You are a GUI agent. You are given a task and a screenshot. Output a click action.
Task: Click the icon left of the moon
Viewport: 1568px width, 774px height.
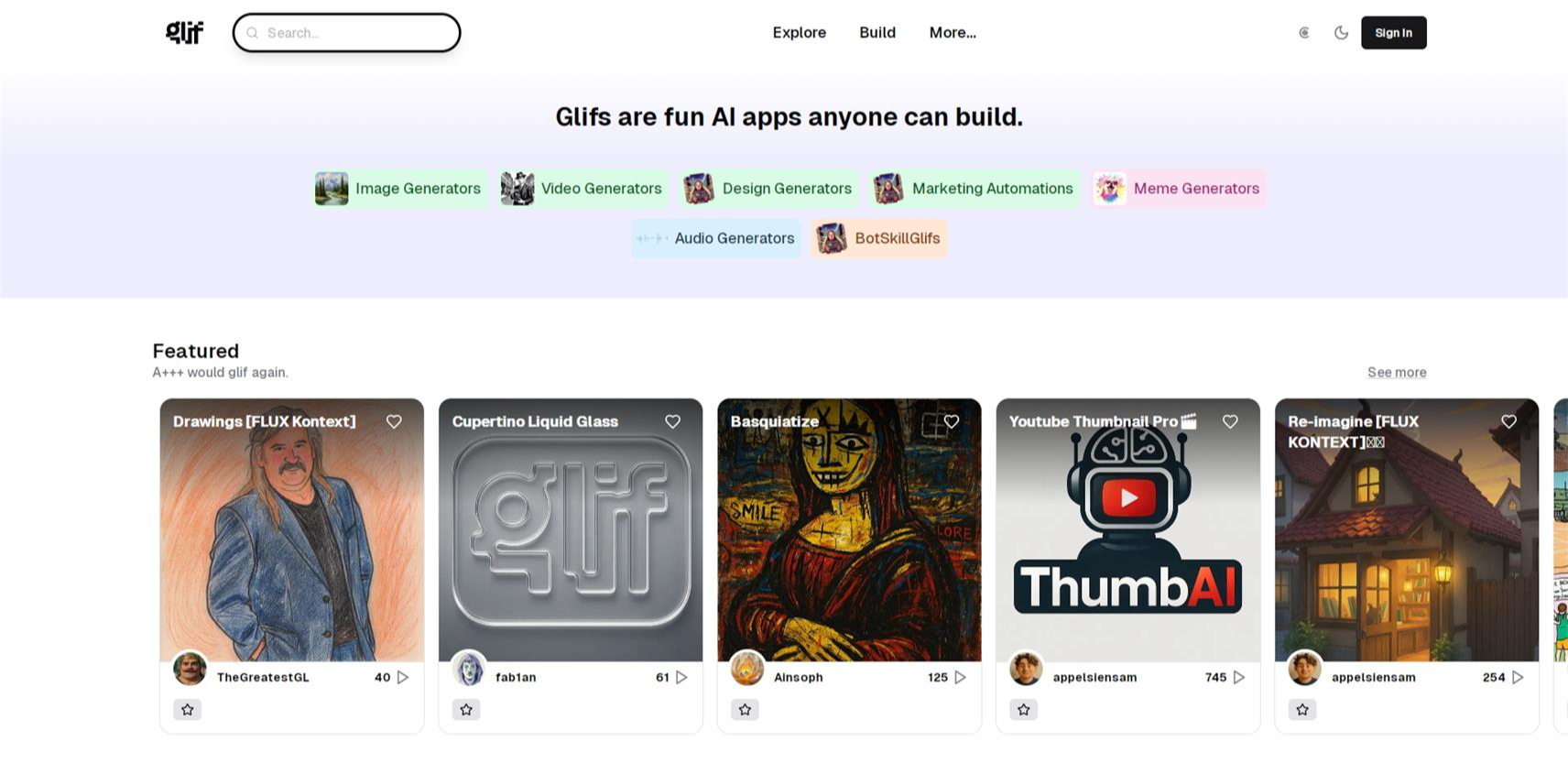coord(1304,33)
